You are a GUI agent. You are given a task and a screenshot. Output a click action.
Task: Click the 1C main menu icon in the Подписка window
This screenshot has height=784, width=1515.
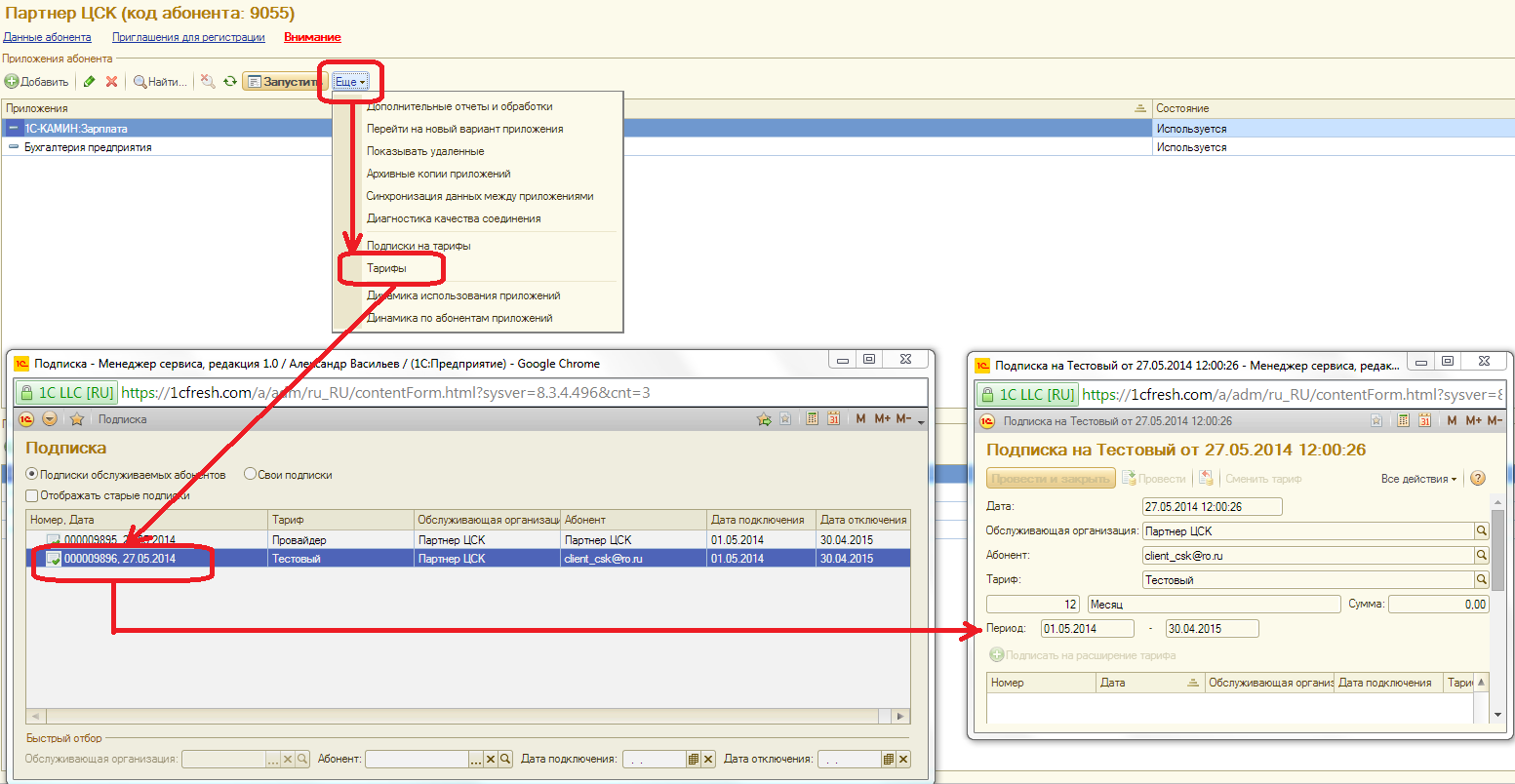pyautogui.click(x=26, y=419)
